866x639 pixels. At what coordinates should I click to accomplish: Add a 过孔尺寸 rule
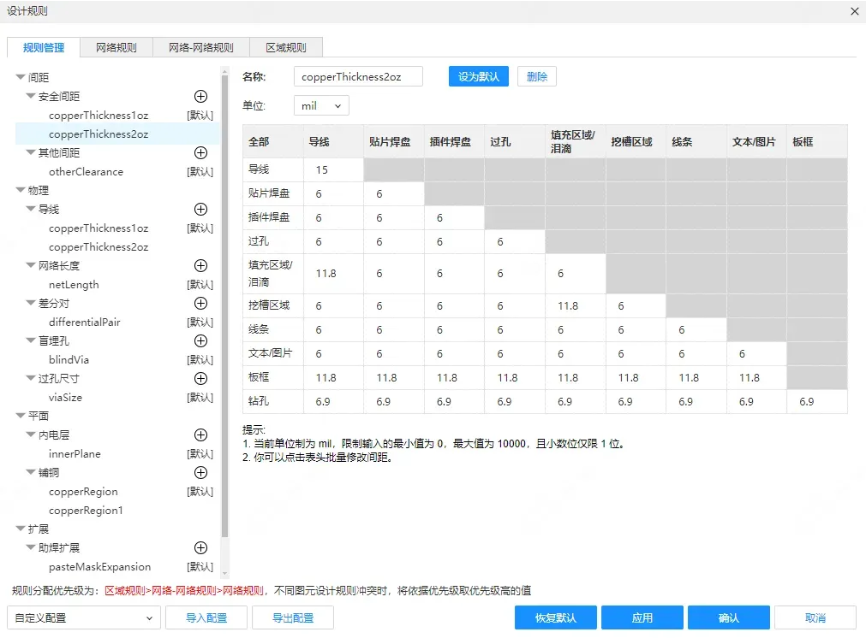200,378
